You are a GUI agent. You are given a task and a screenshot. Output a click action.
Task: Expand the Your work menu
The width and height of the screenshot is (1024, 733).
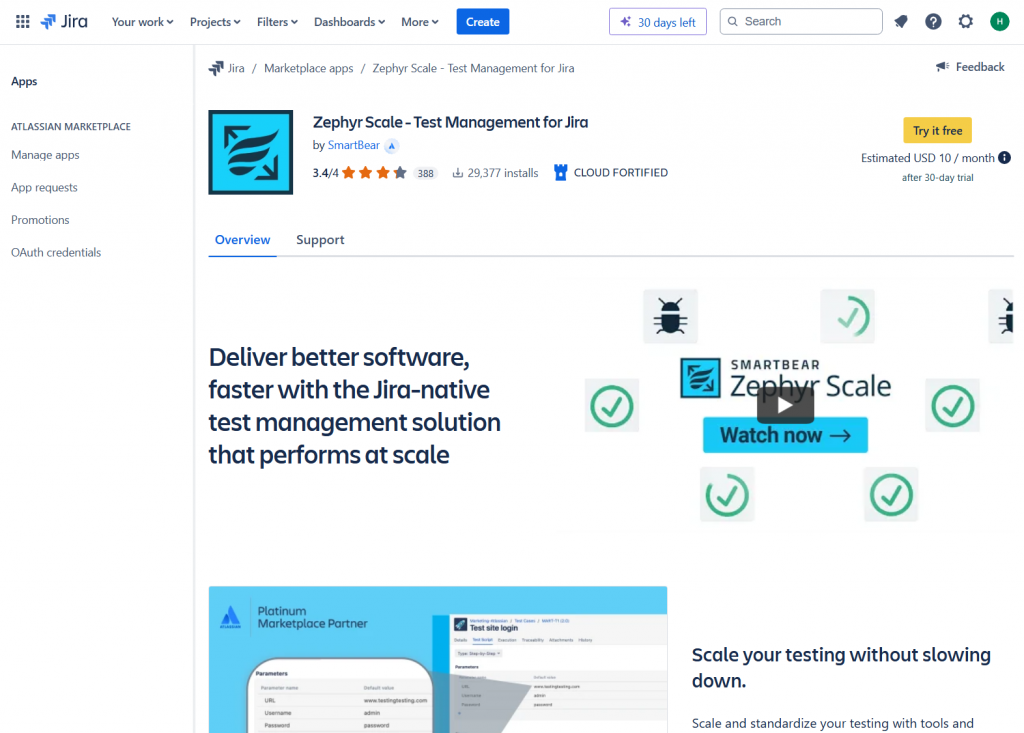(142, 22)
